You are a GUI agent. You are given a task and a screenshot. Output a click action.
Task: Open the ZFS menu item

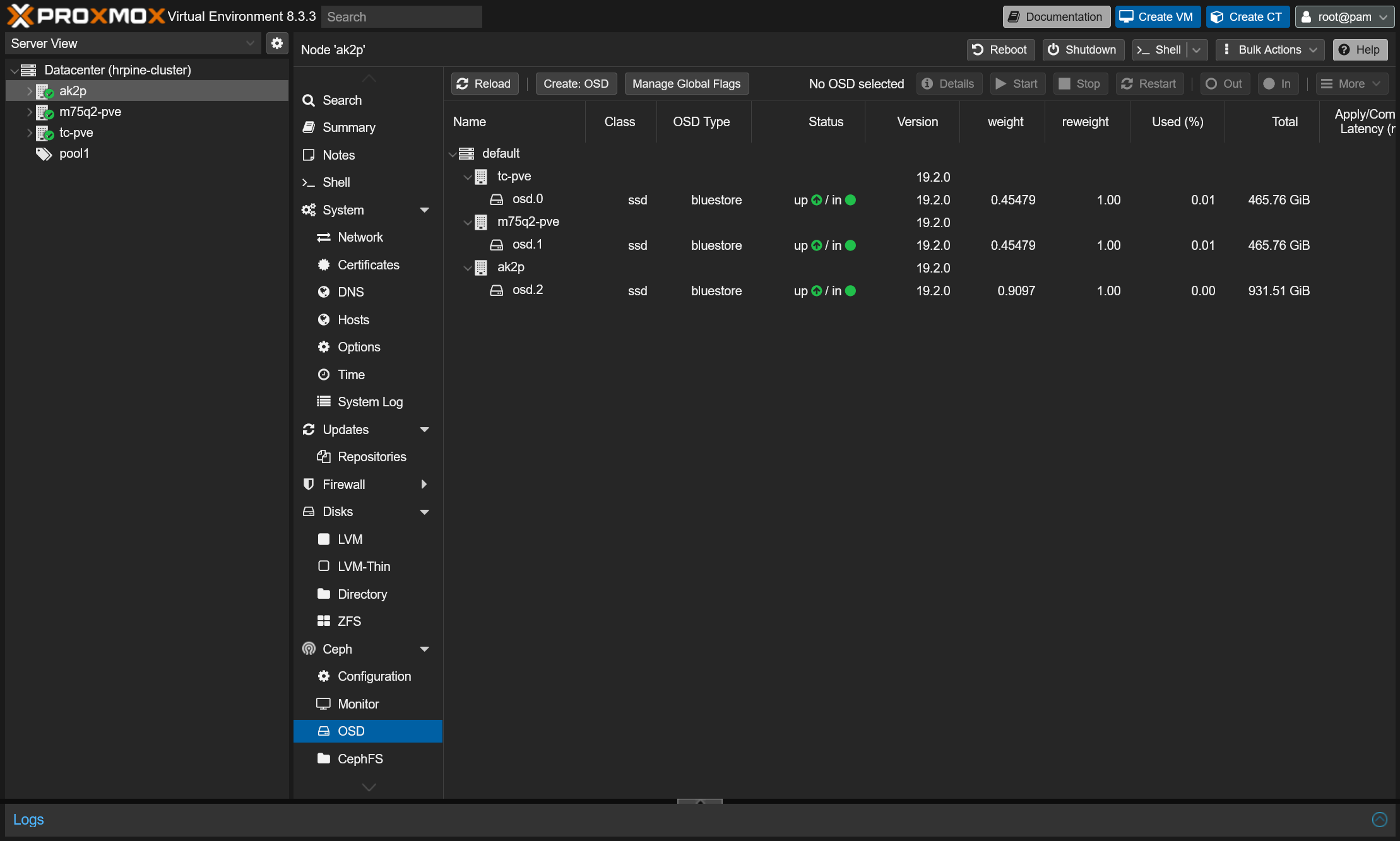368,621
